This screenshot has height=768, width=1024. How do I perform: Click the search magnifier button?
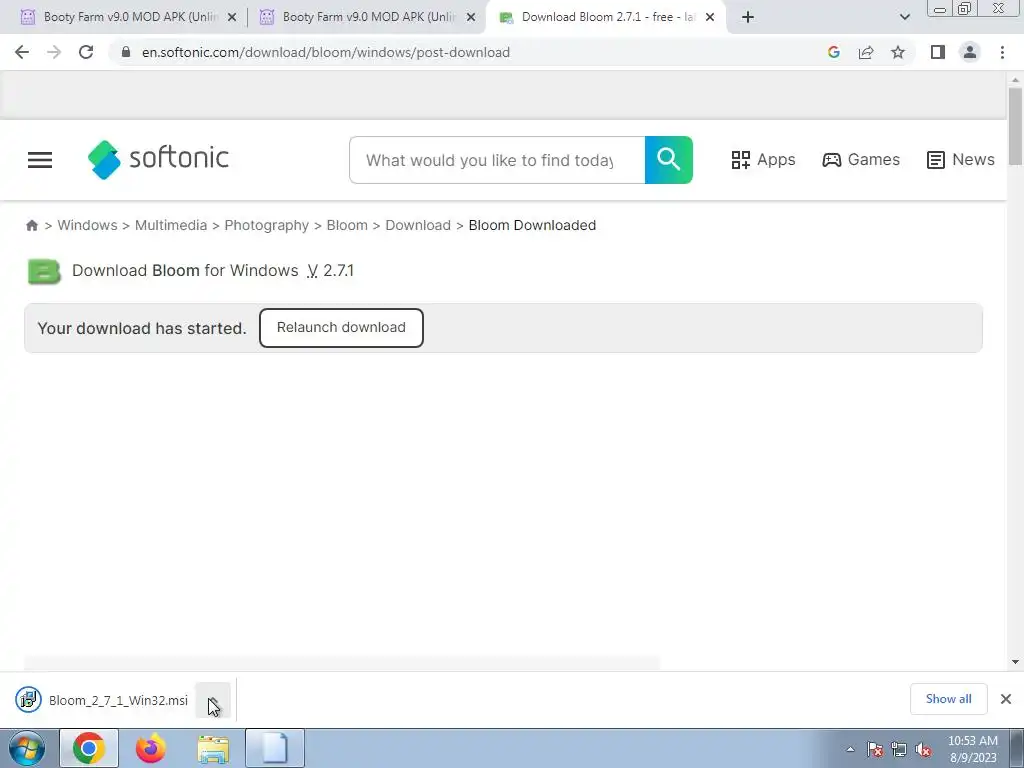coord(669,160)
